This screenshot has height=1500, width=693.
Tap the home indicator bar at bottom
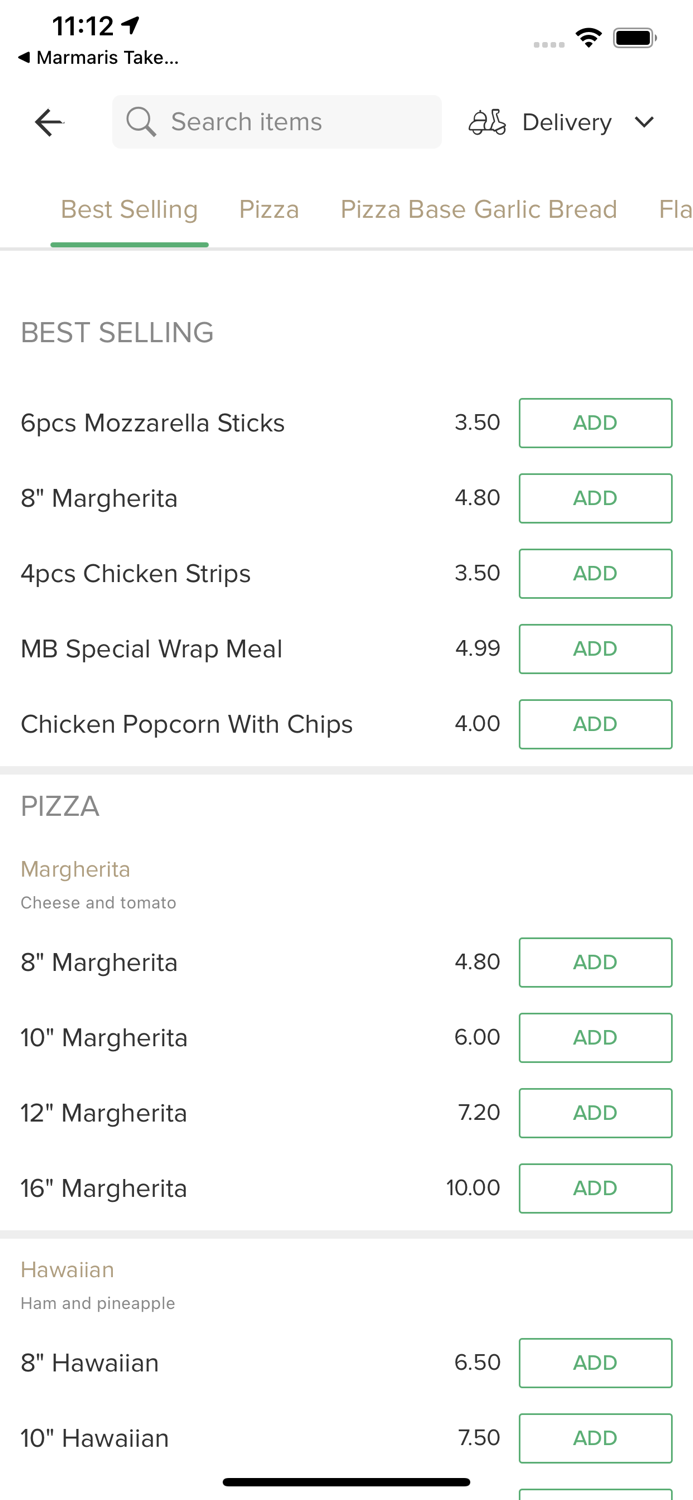[346, 1482]
